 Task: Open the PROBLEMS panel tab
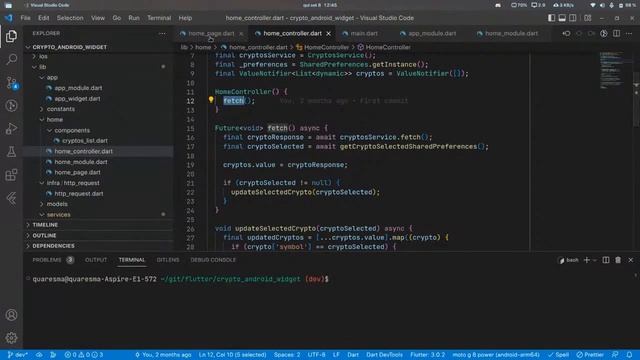[53, 260]
